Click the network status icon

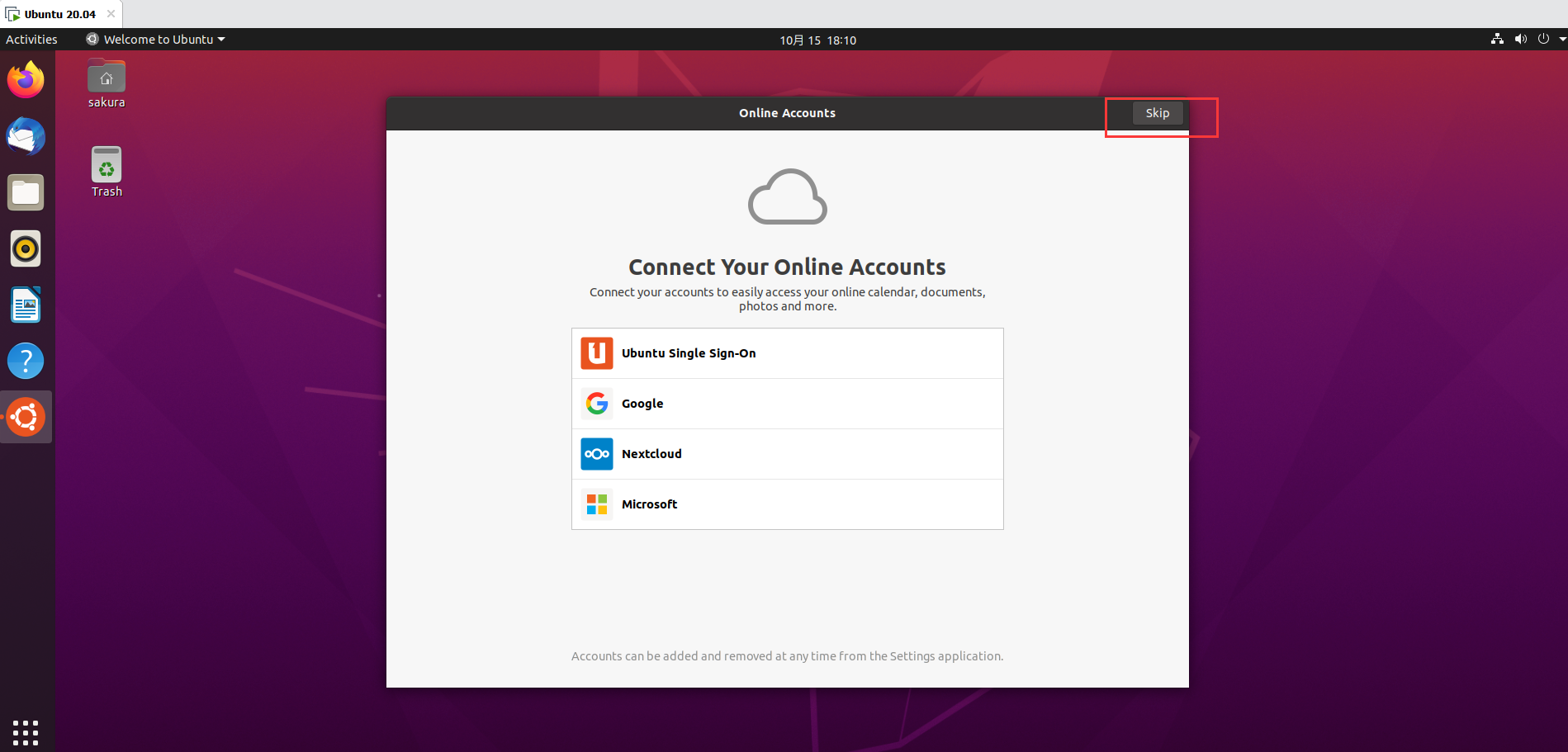point(1497,39)
